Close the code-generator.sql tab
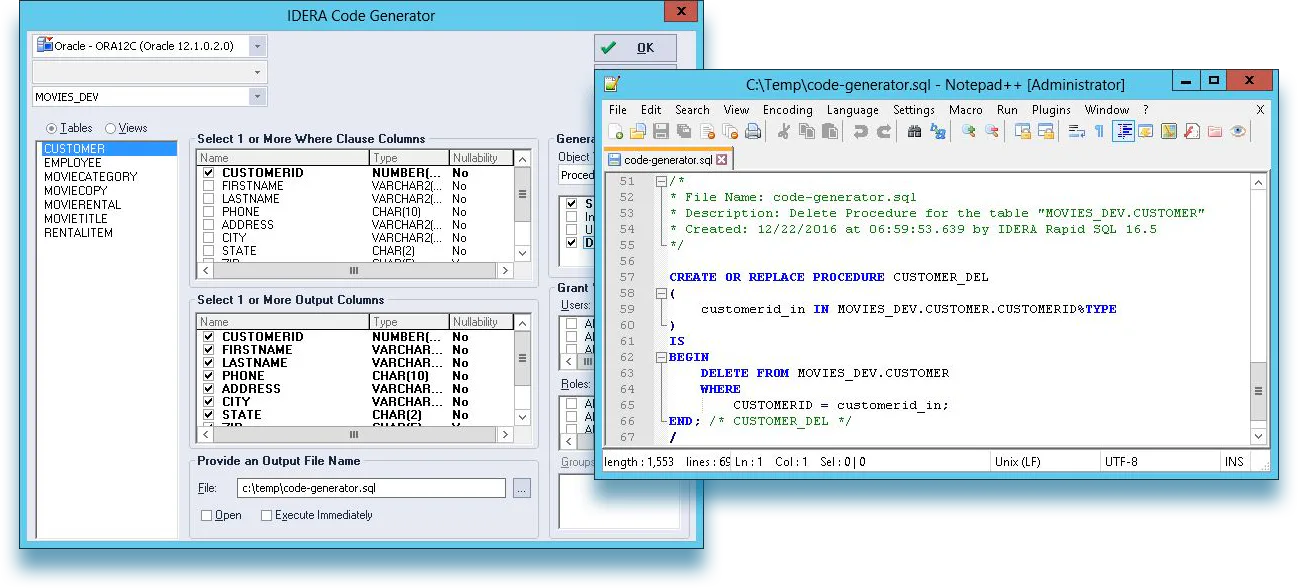The image size is (1298, 588). (x=722, y=159)
